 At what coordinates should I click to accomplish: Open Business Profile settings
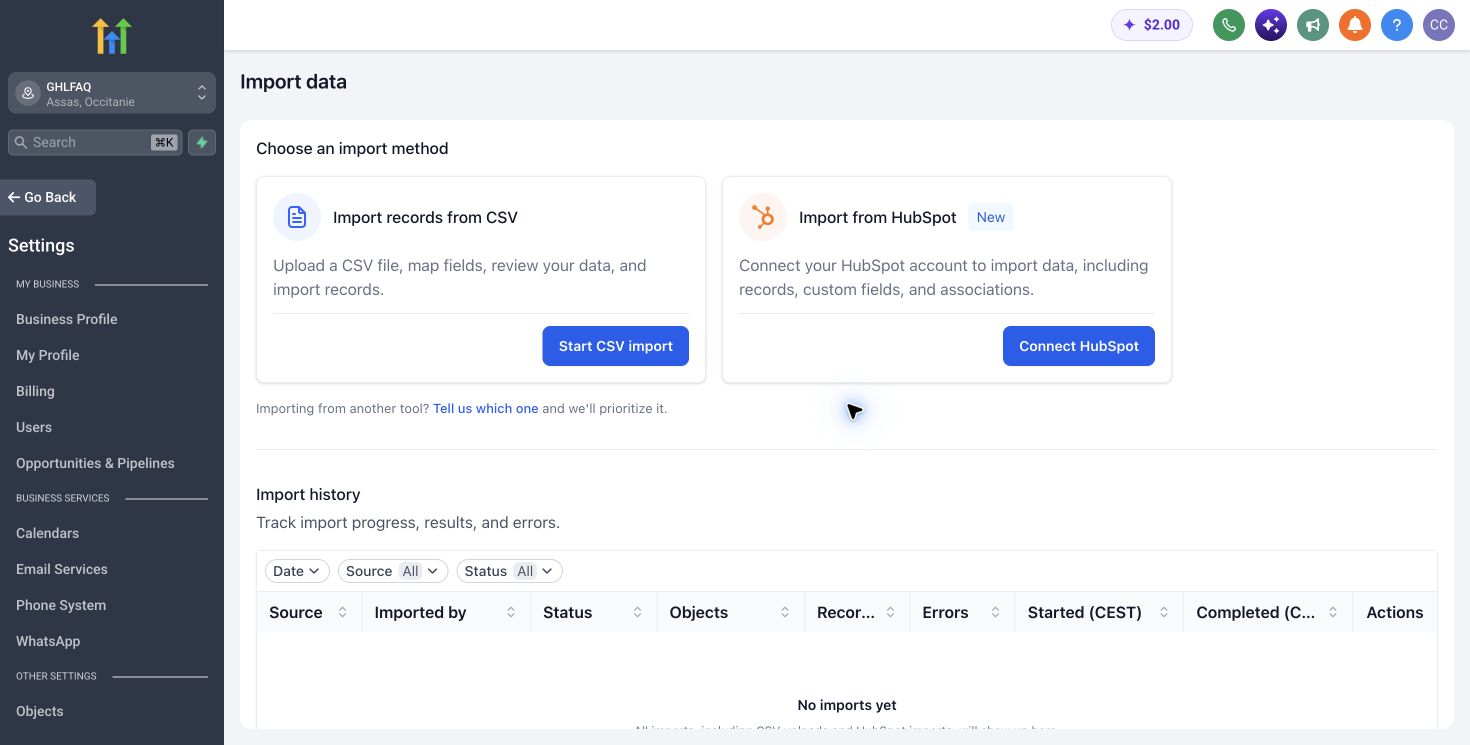[x=67, y=319]
